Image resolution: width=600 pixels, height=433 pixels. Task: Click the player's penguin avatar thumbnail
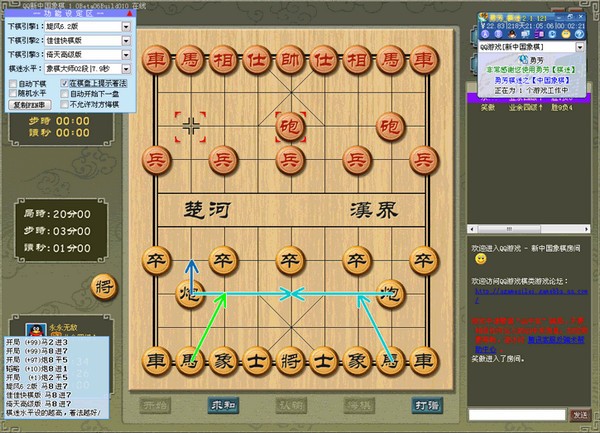(36, 330)
